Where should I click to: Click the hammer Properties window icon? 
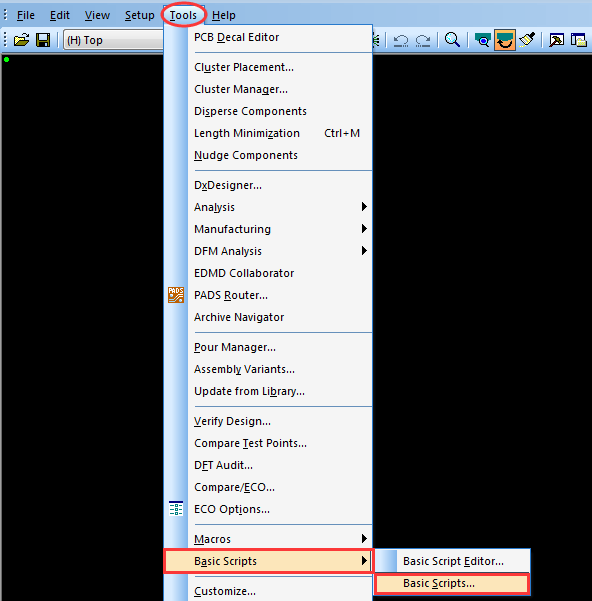tap(556, 40)
